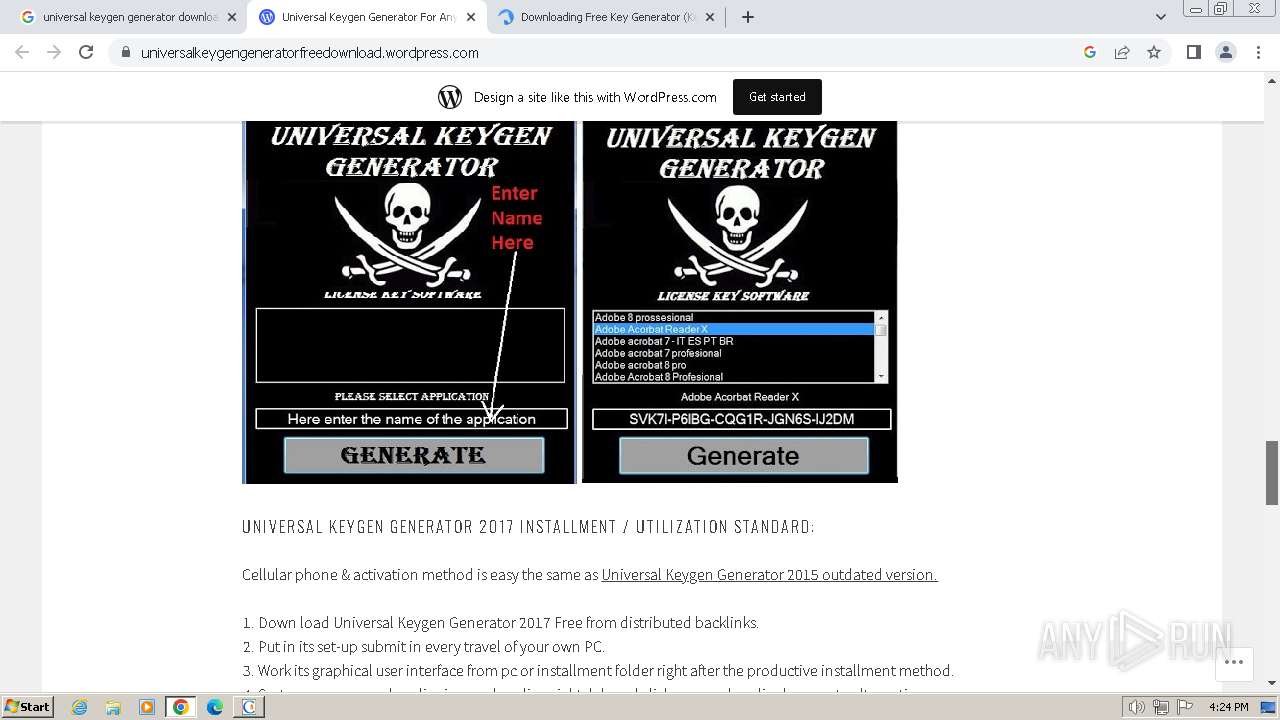Click the text 'Put in its set-up submit'
Screen dimensions: 1280x720
tap(343, 647)
